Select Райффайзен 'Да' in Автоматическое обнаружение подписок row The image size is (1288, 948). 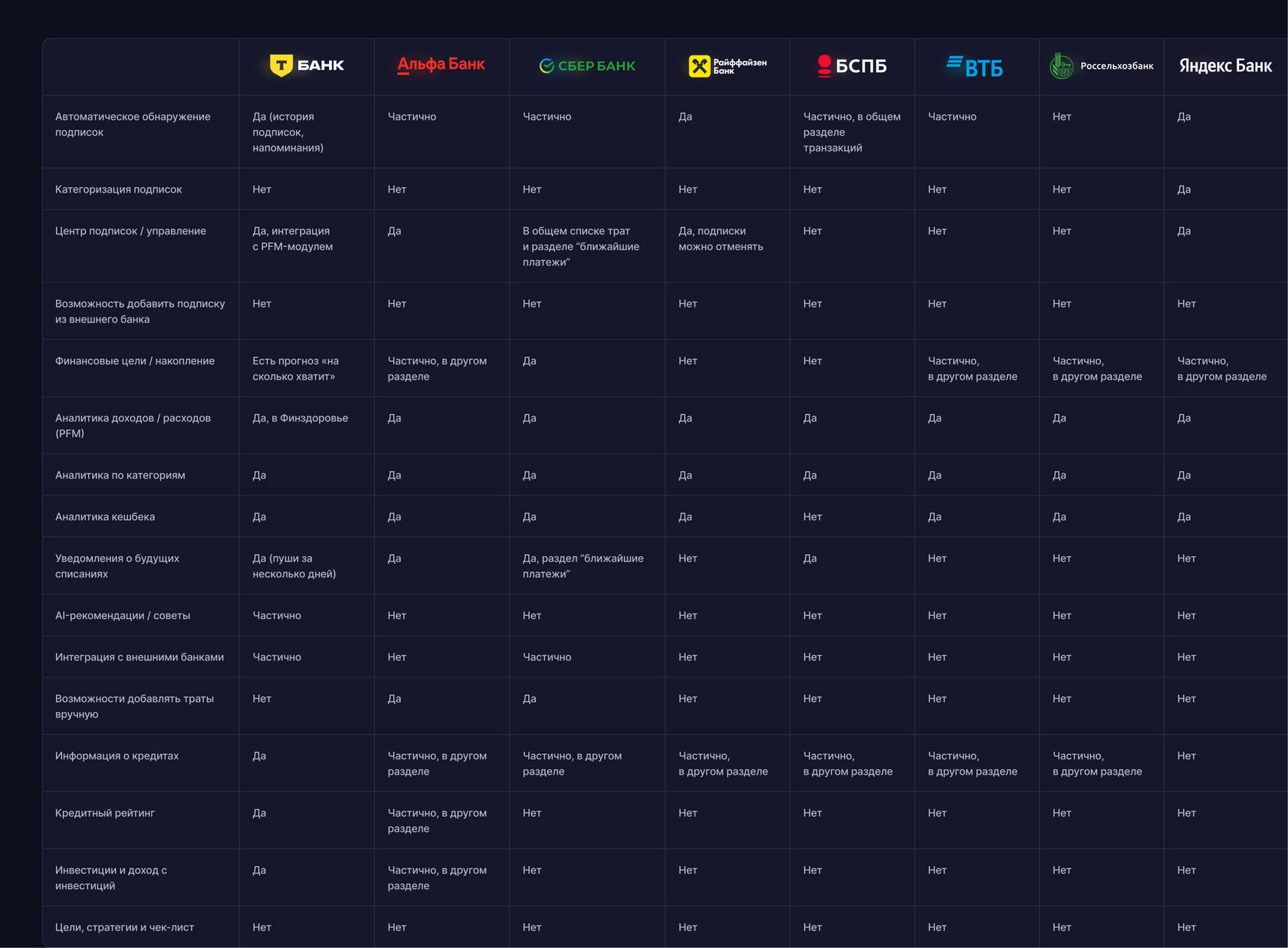(685, 117)
